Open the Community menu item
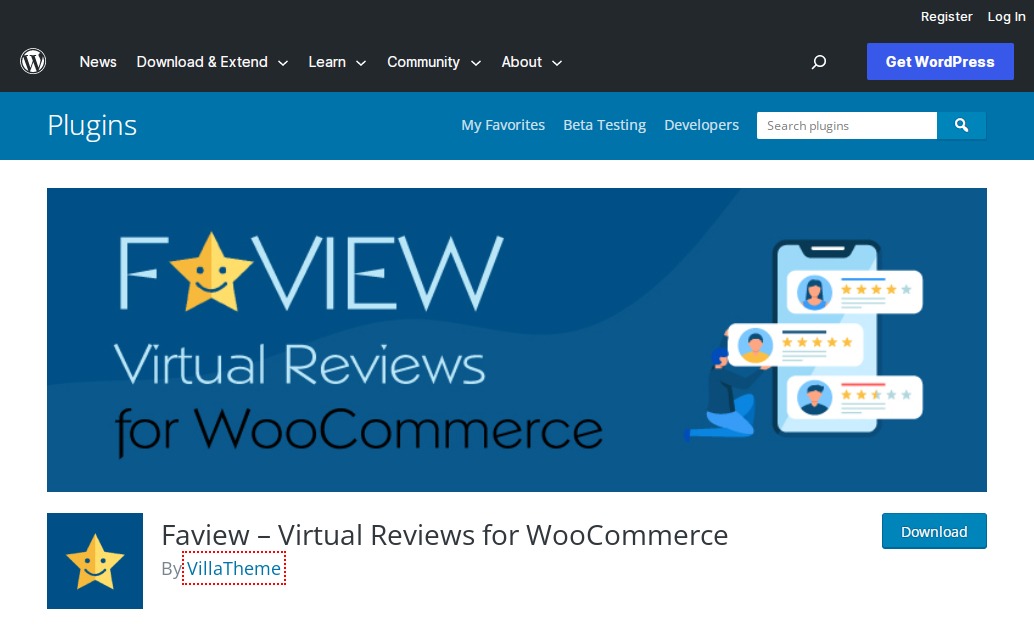1034x629 pixels. 423,62
